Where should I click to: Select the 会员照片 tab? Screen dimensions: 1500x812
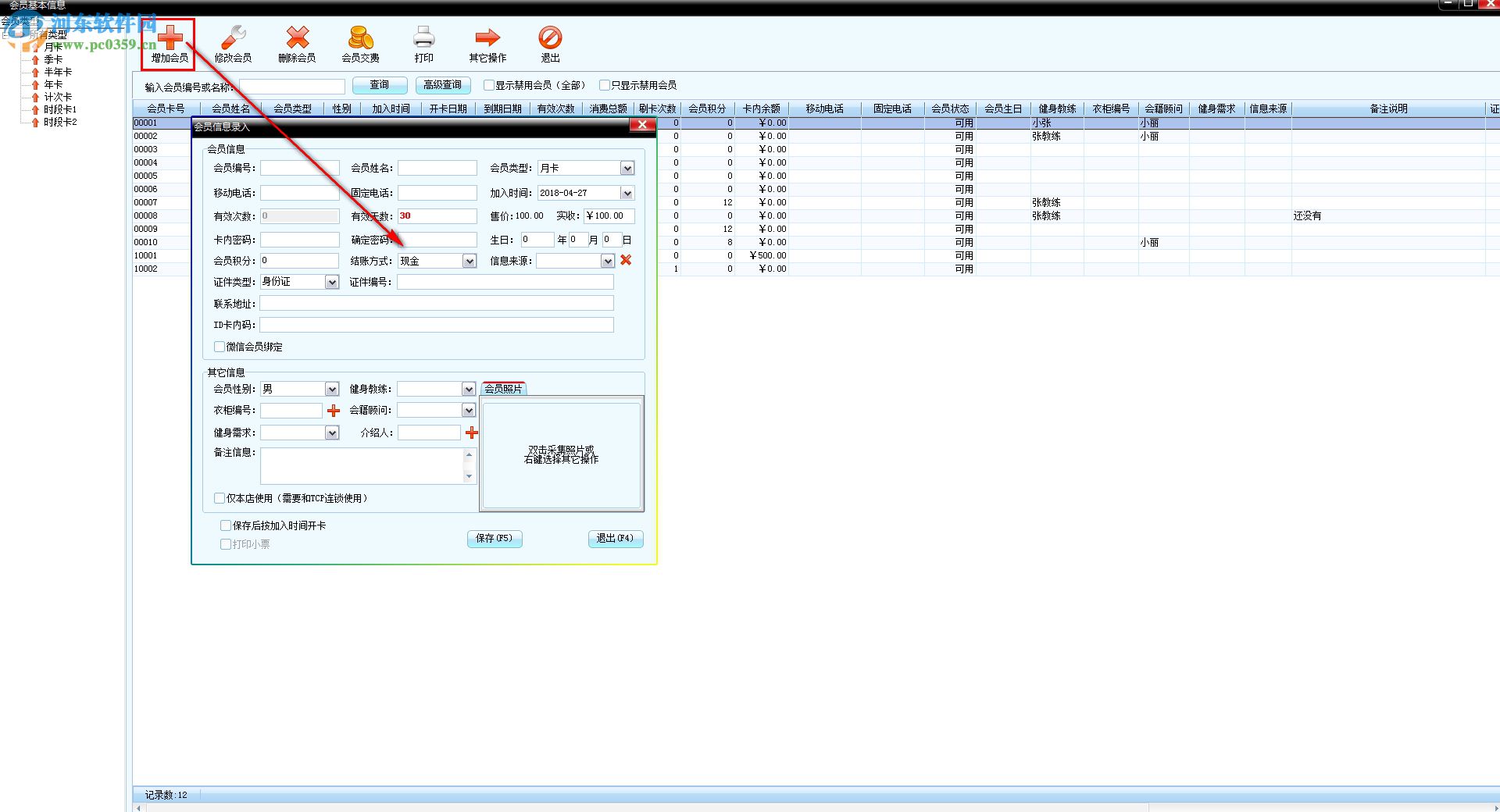point(503,388)
